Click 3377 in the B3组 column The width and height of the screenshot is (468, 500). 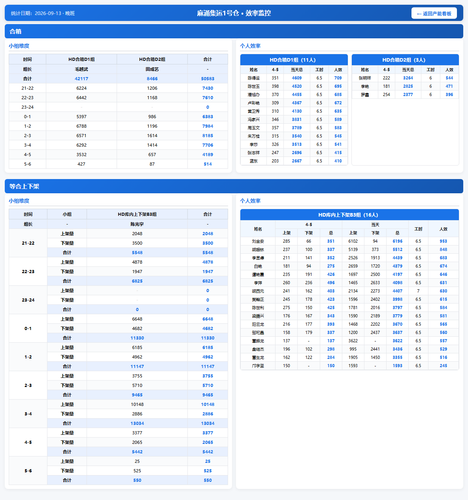(137, 433)
